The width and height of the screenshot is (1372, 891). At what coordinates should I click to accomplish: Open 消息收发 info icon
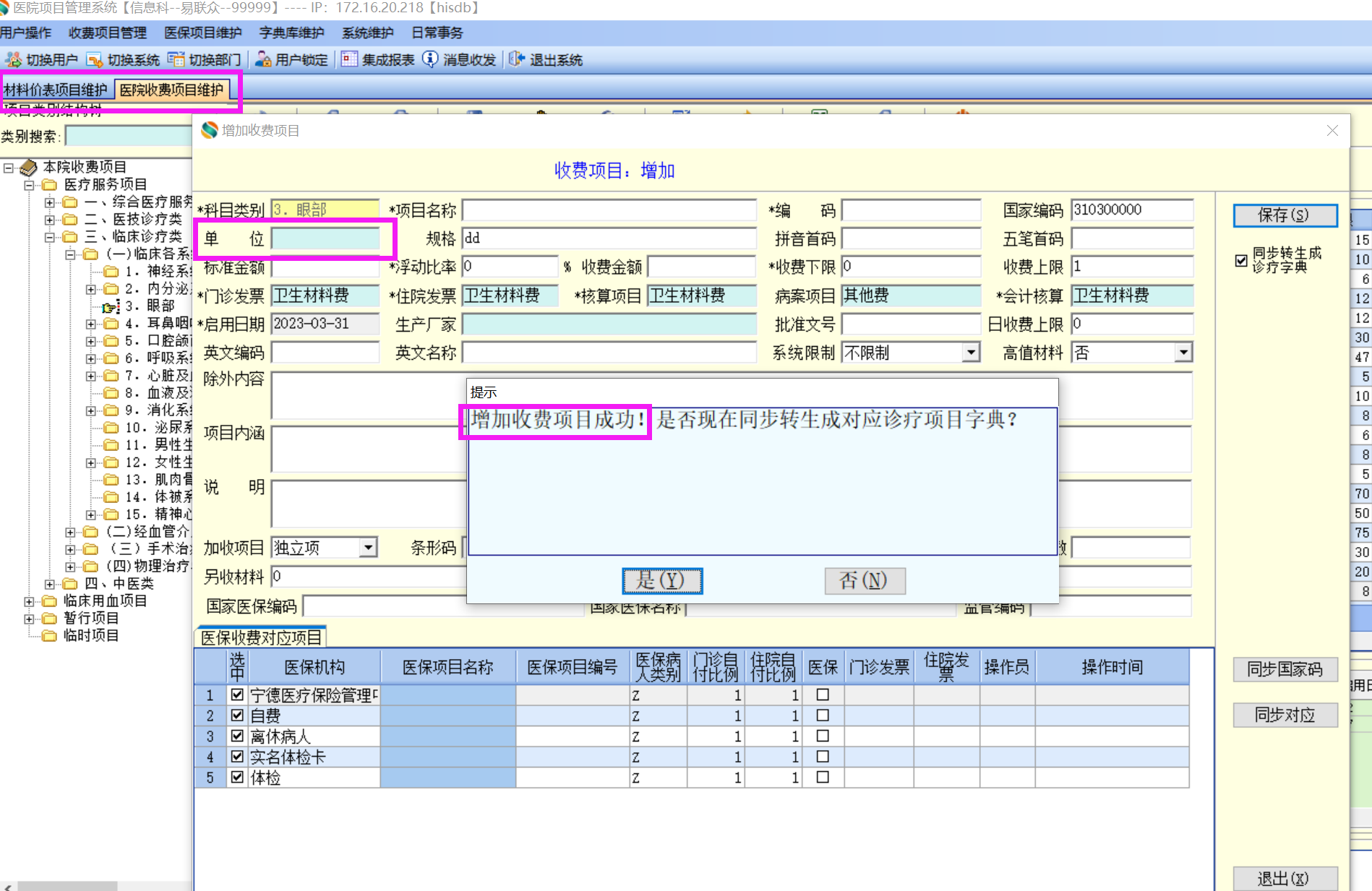[x=430, y=59]
